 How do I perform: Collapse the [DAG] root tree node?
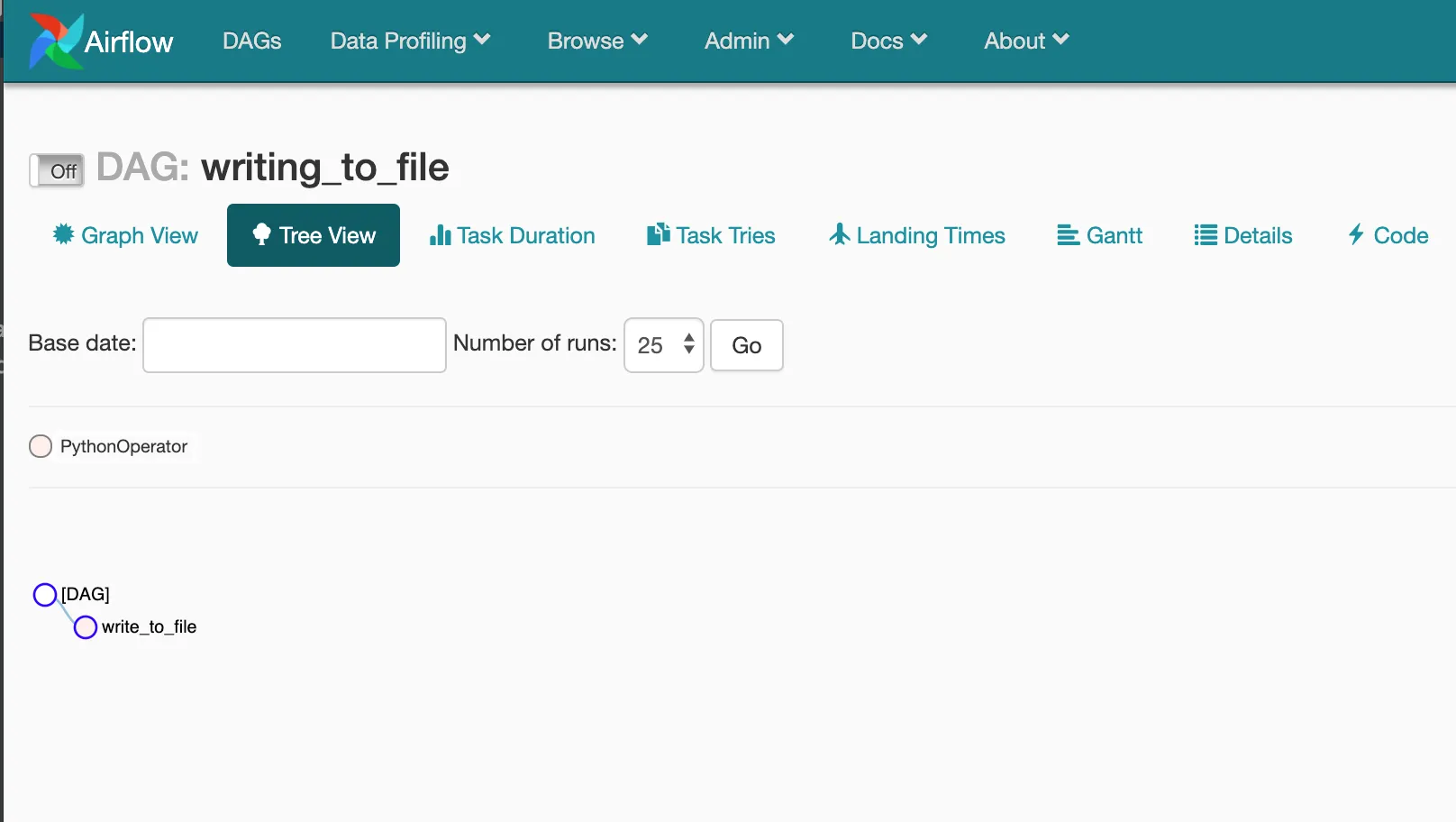pyautogui.click(x=45, y=595)
